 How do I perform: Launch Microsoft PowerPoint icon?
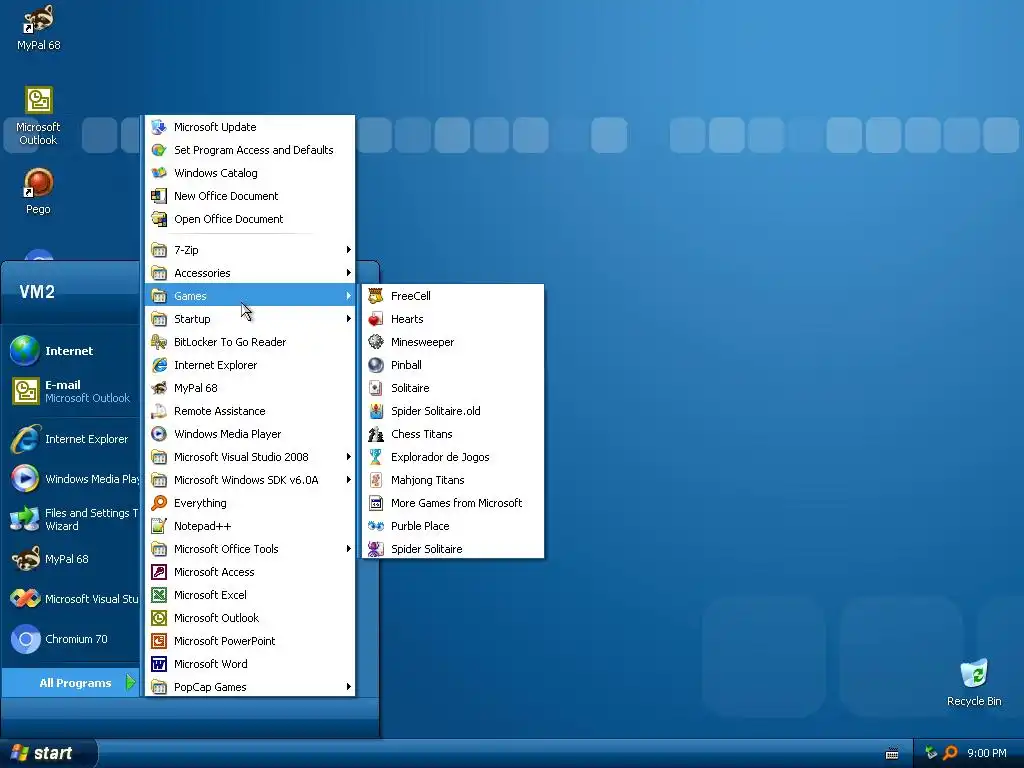coord(159,641)
